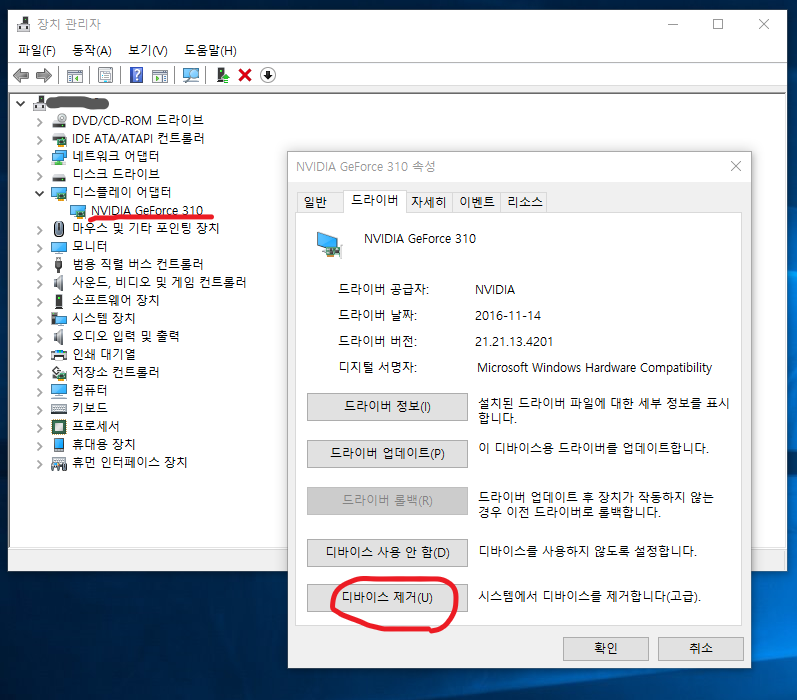Expand 휴대용 장치 node
Image resolution: width=797 pixels, height=700 pixels.
coord(40,446)
